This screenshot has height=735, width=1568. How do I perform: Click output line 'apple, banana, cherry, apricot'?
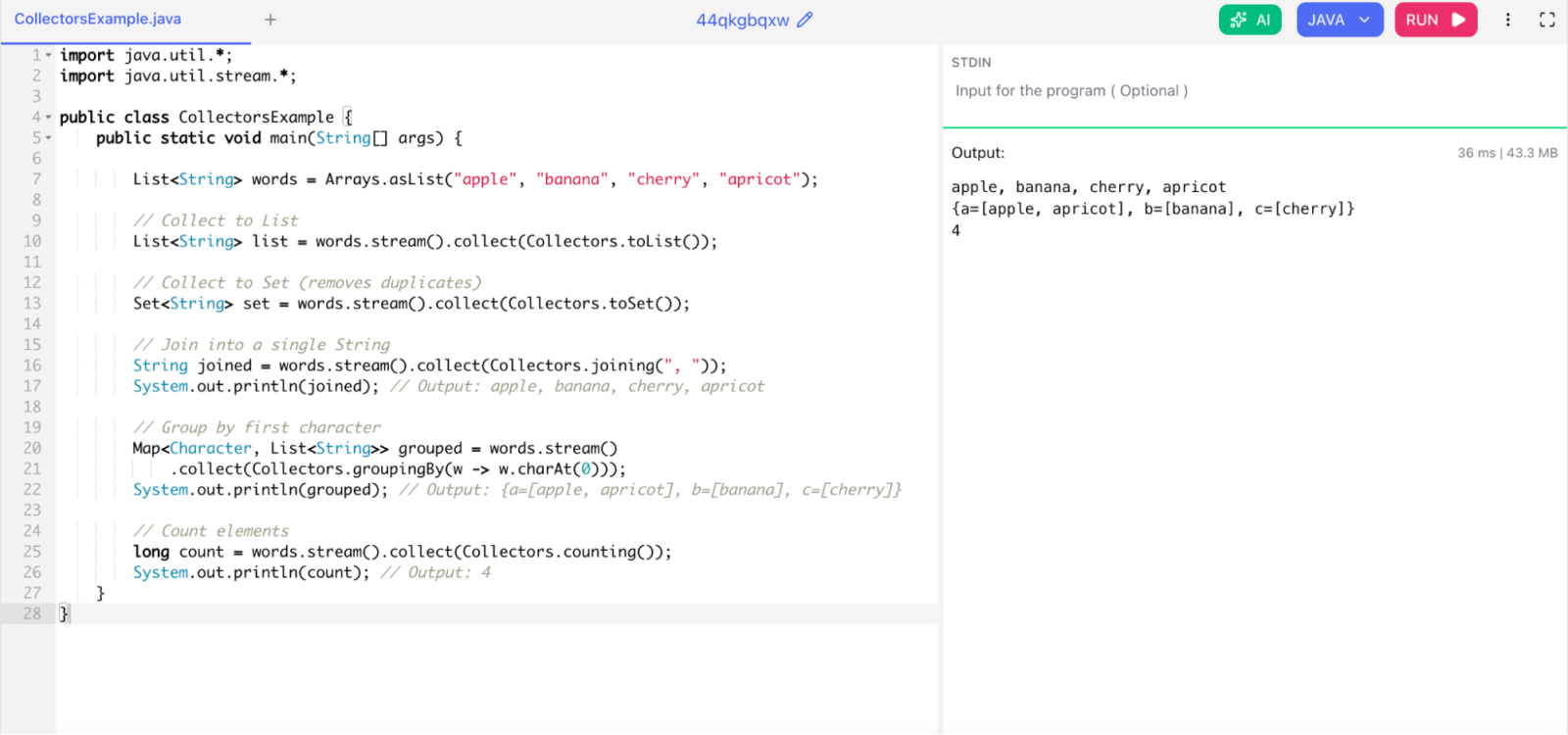pyautogui.click(x=1088, y=187)
